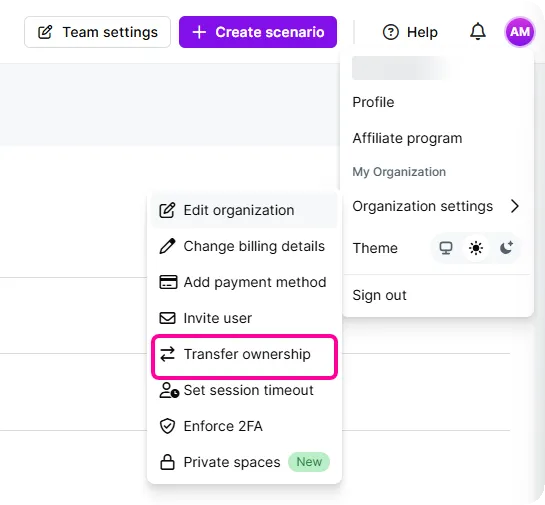This screenshot has height=505, width=545.
Task: Click the notification bell icon
Action: 478,32
